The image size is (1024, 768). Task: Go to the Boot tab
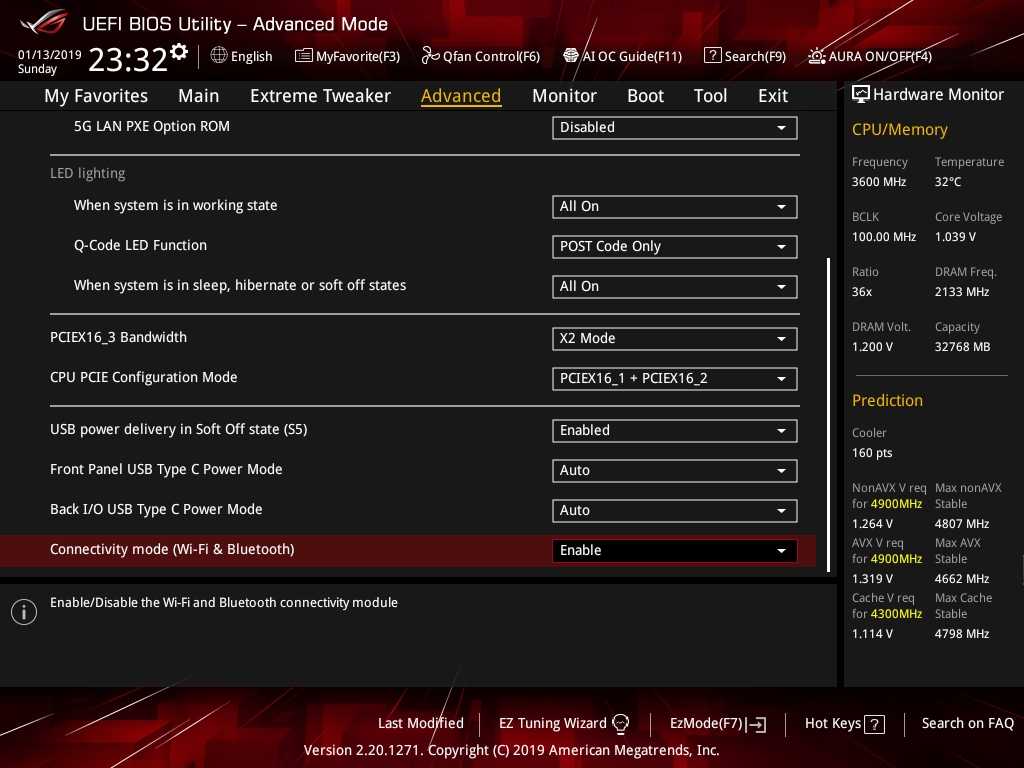[x=645, y=96]
